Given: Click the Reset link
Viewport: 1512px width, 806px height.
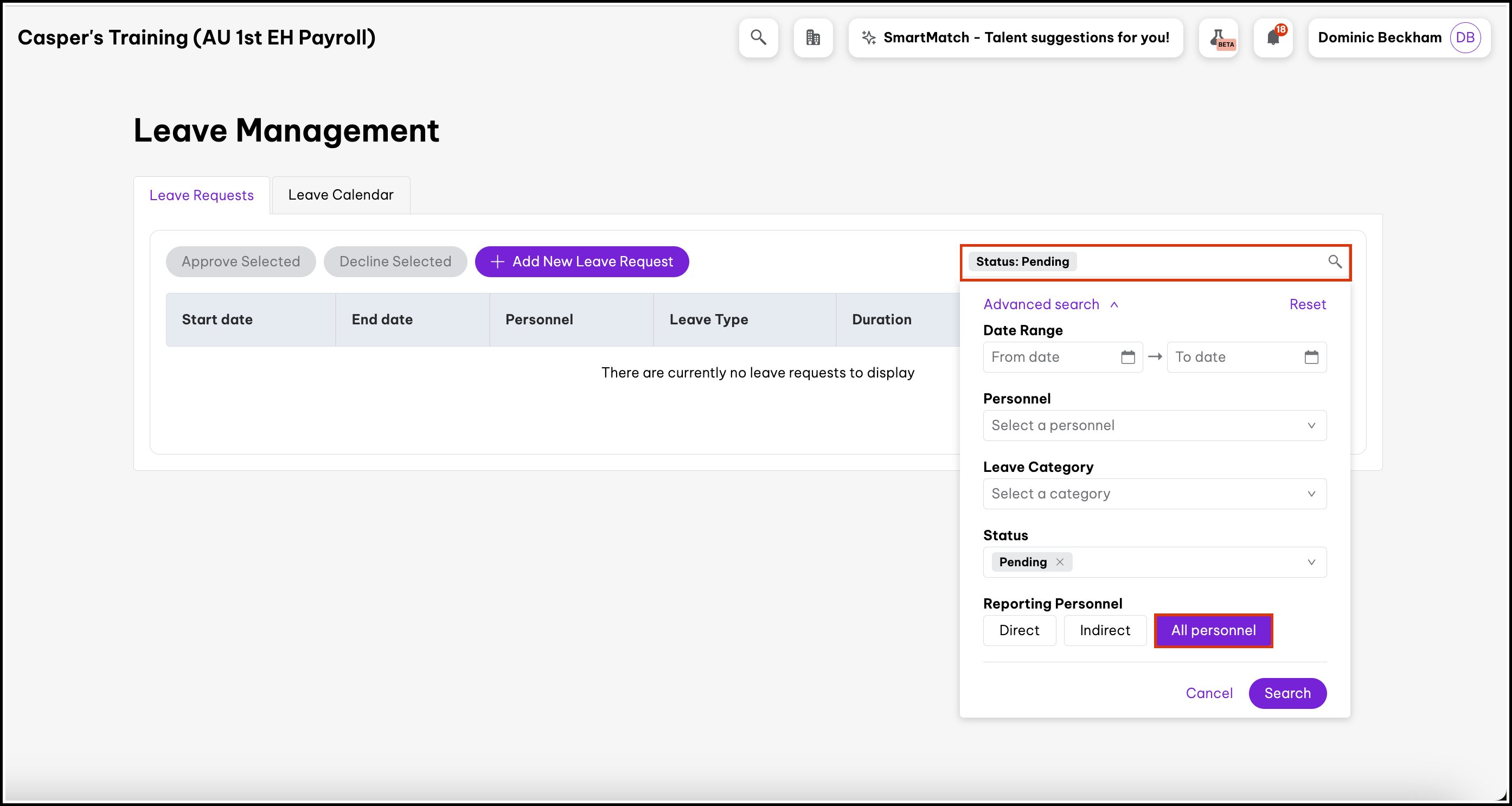Looking at the screenshot, I should pos(1307,304).
